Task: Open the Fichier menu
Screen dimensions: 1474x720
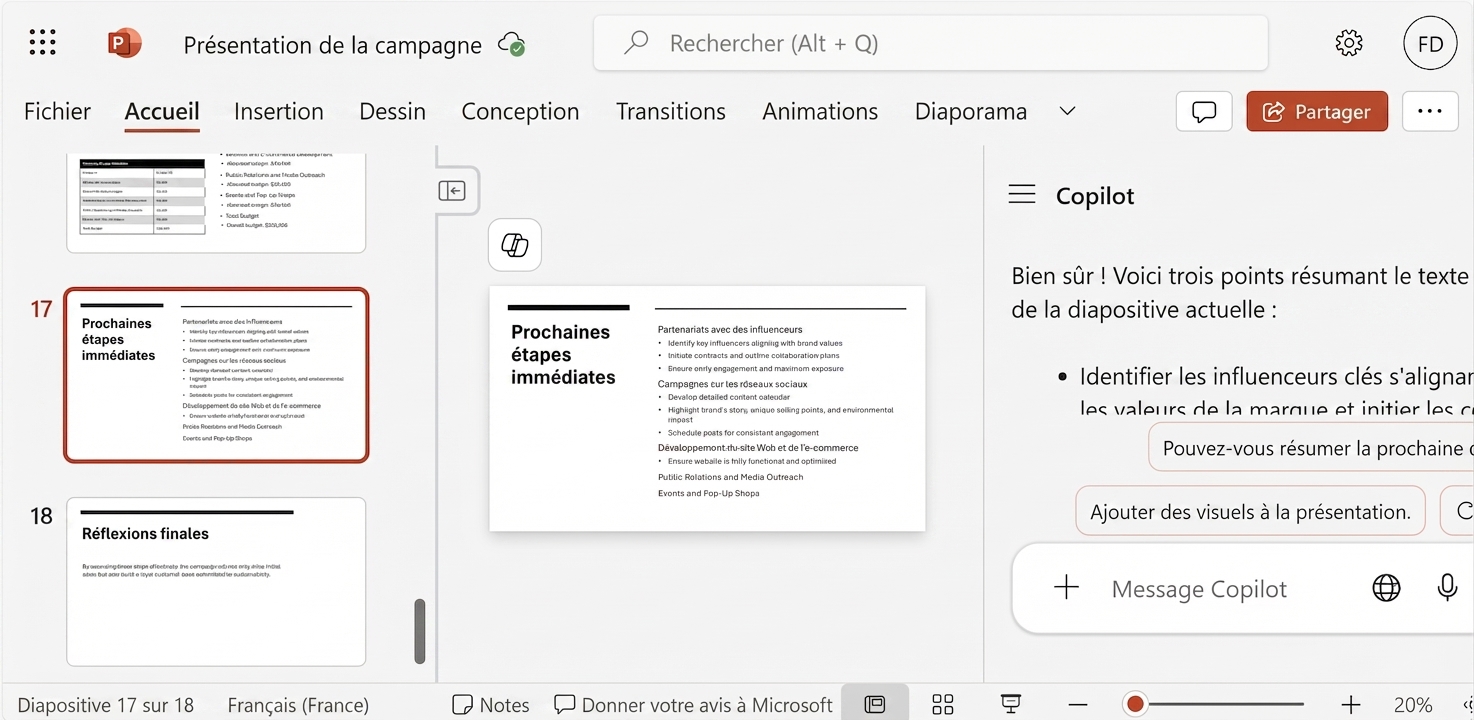Action: [57, 111]
